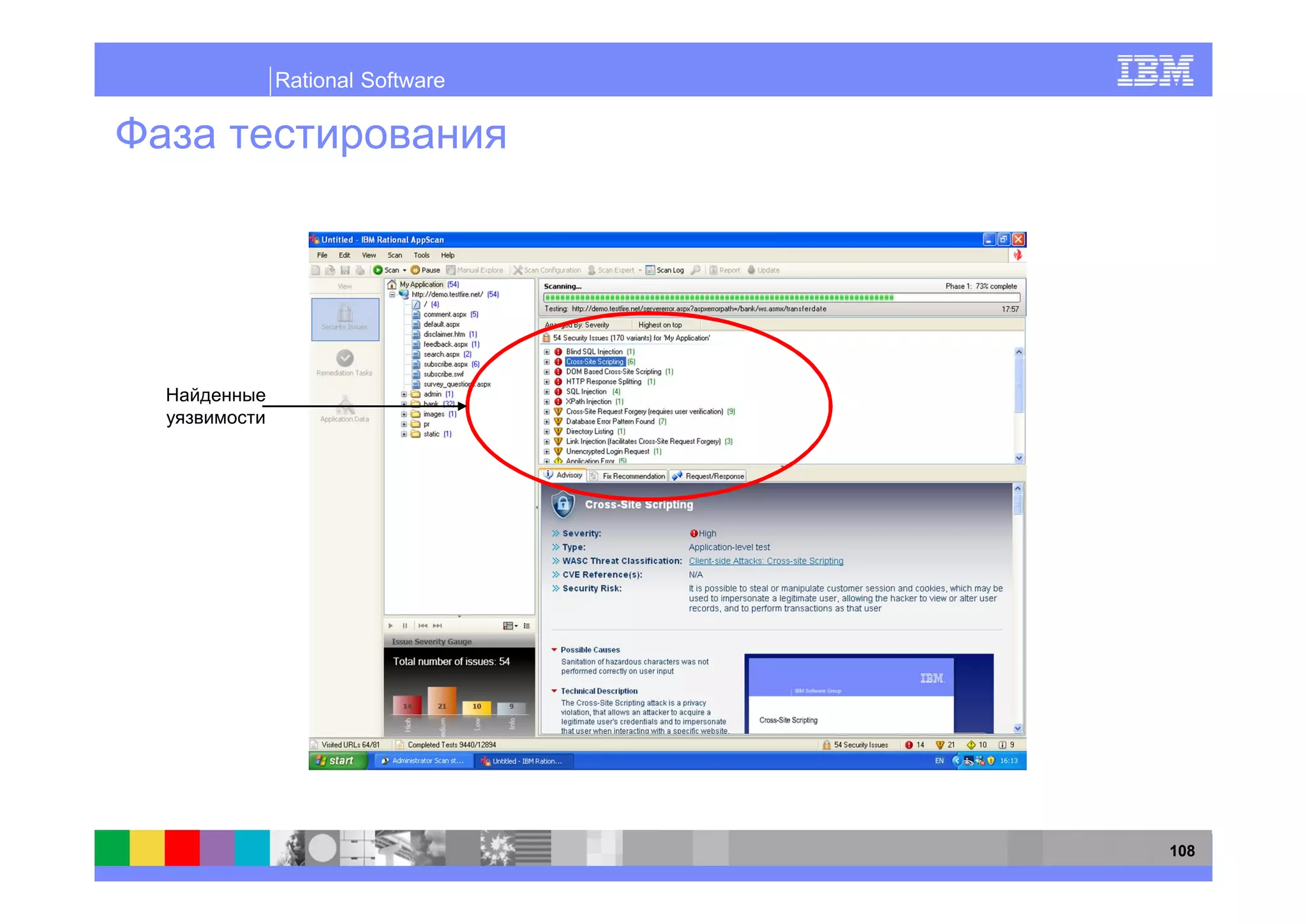Select the Application Data view

(345, 409)
